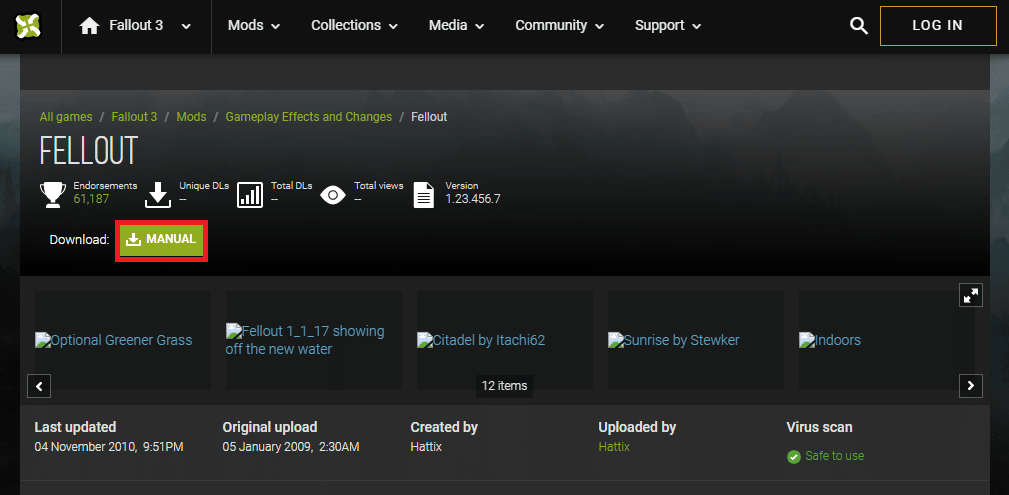This screenshot has height=495, width=1009.
Task: Click the Safe to use link
Action: point(835,456)
